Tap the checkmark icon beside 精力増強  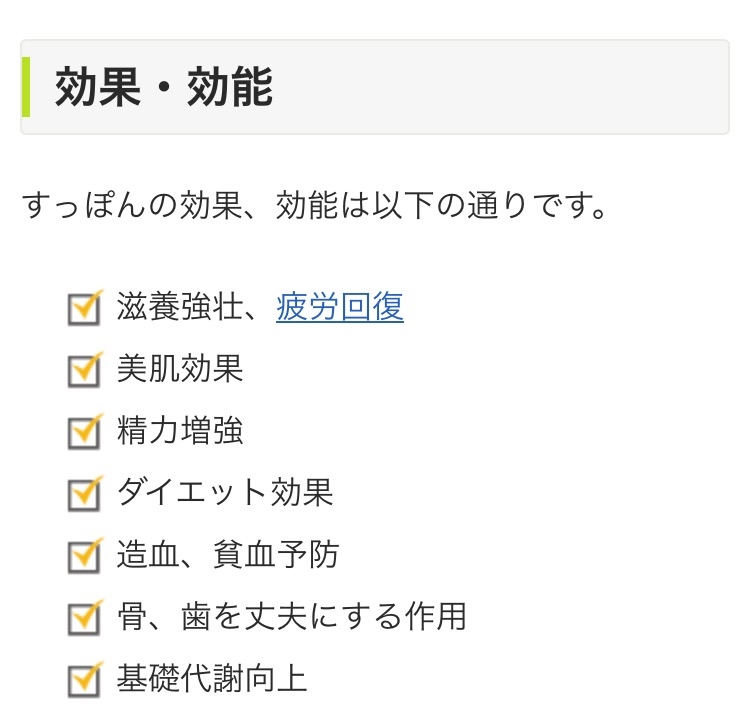click(x=84, y=432)
